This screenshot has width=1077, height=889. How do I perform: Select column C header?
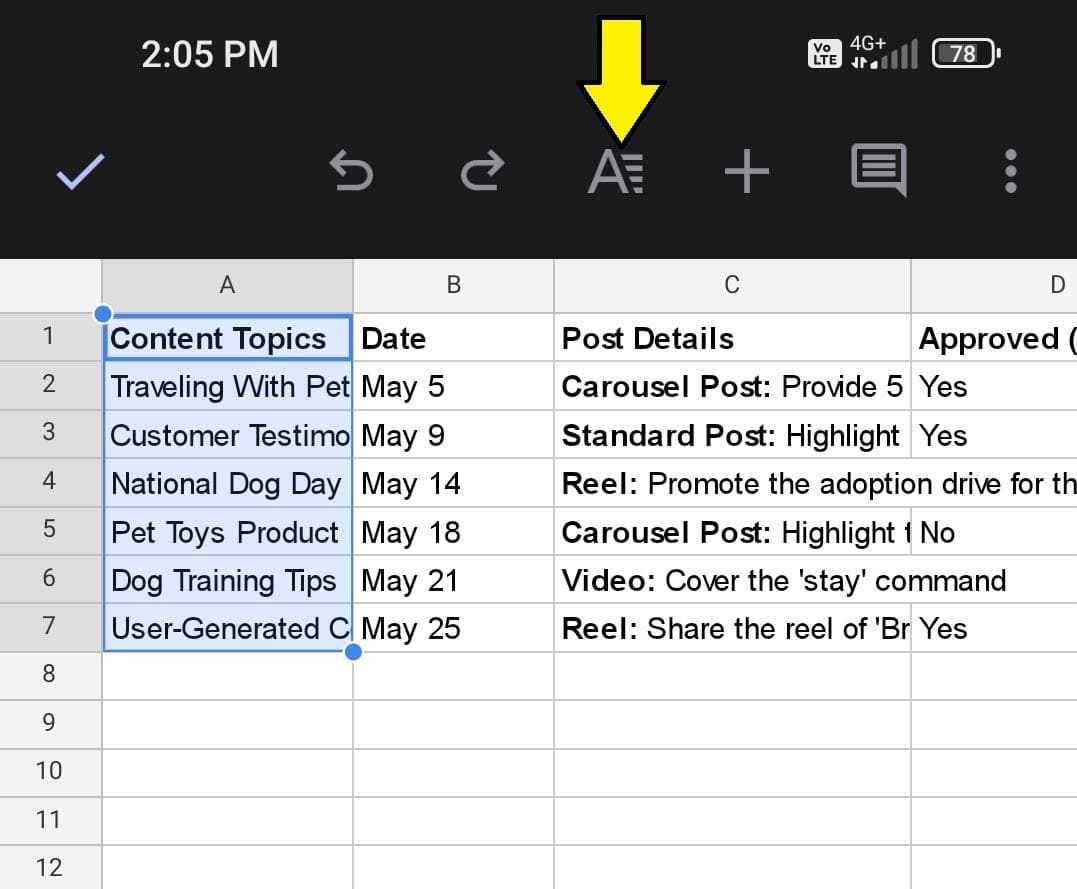click(732, 285)
